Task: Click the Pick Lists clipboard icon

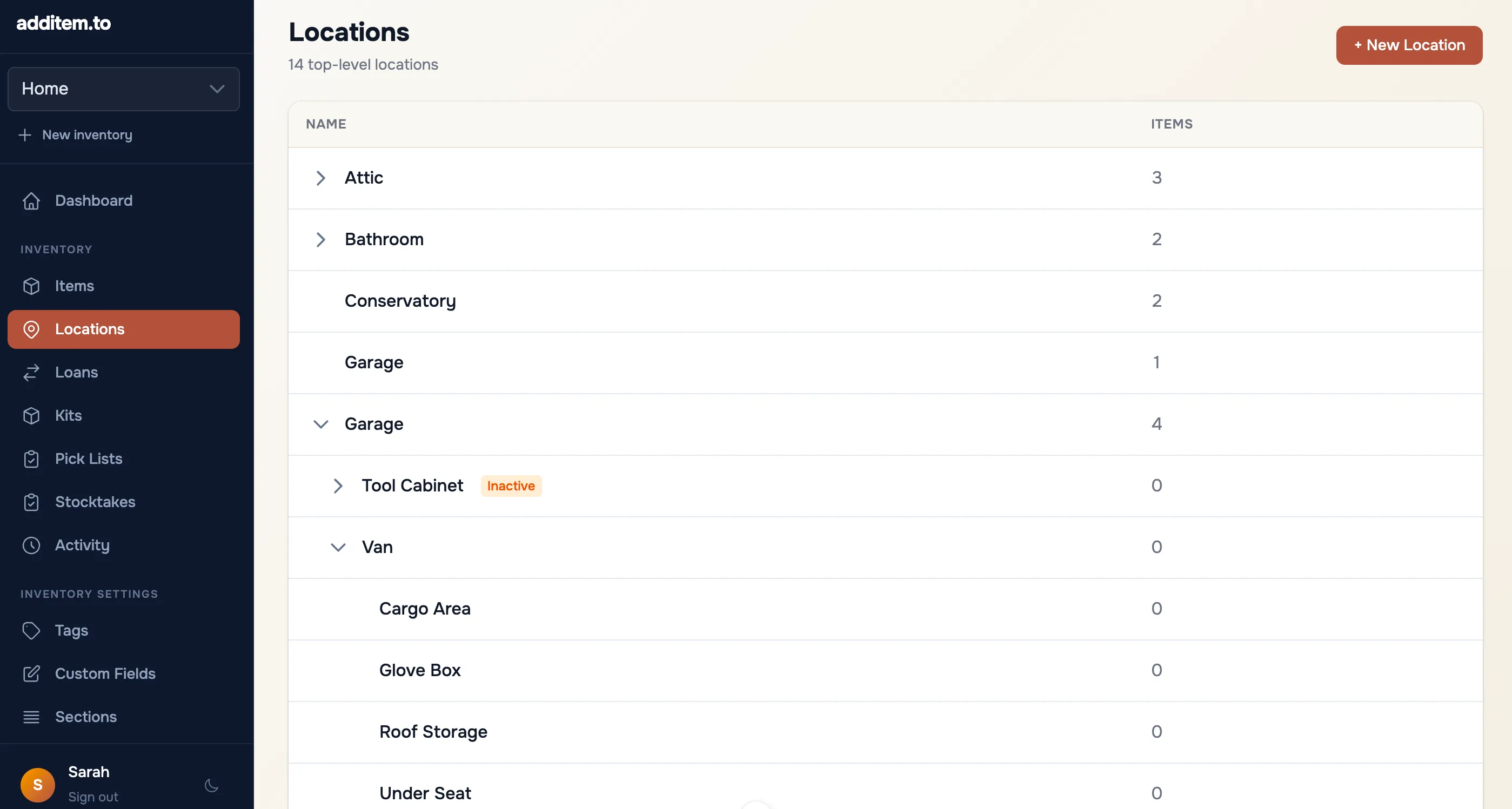Action: (x=31, y=459)
